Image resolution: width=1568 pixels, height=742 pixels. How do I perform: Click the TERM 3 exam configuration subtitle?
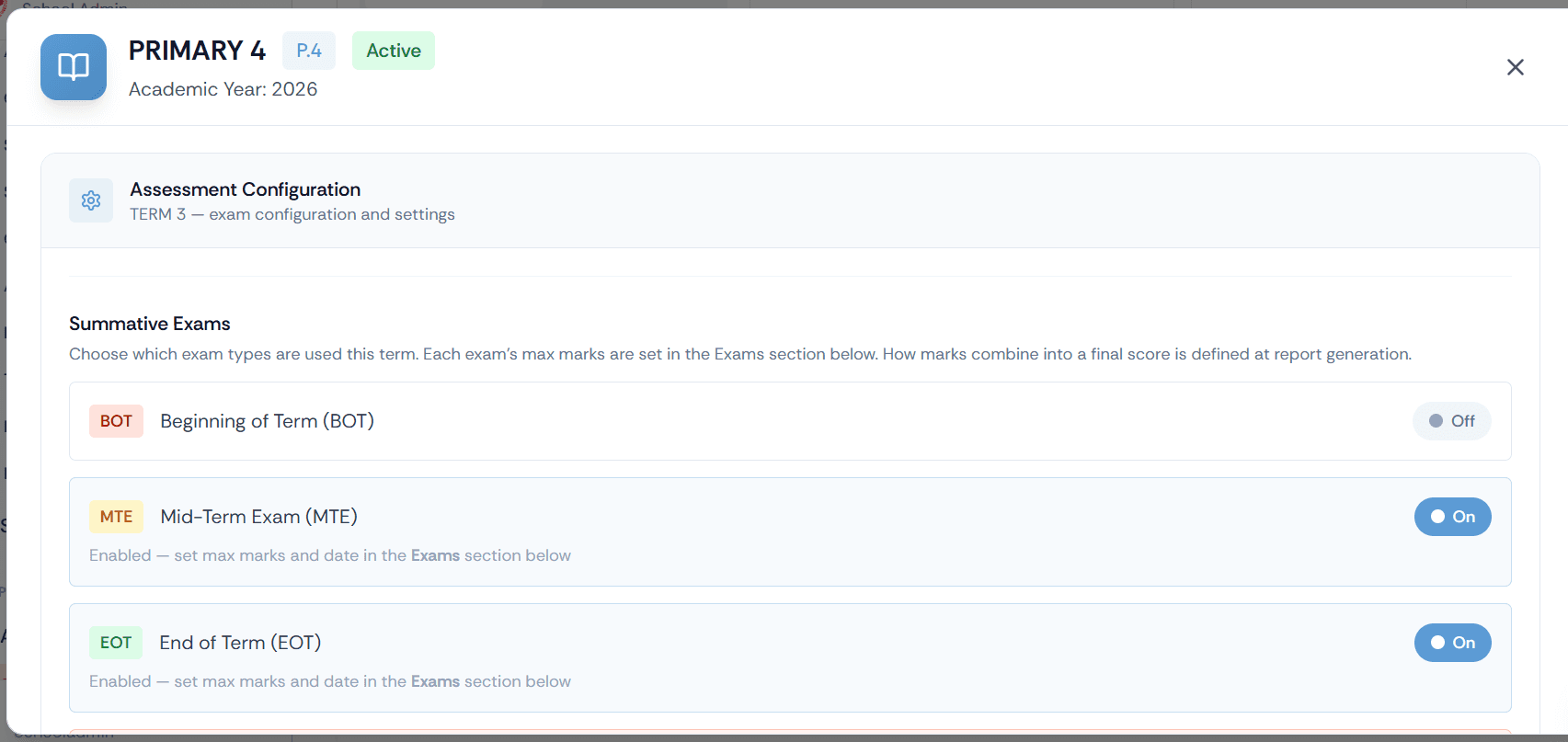(x=292, y=214)
